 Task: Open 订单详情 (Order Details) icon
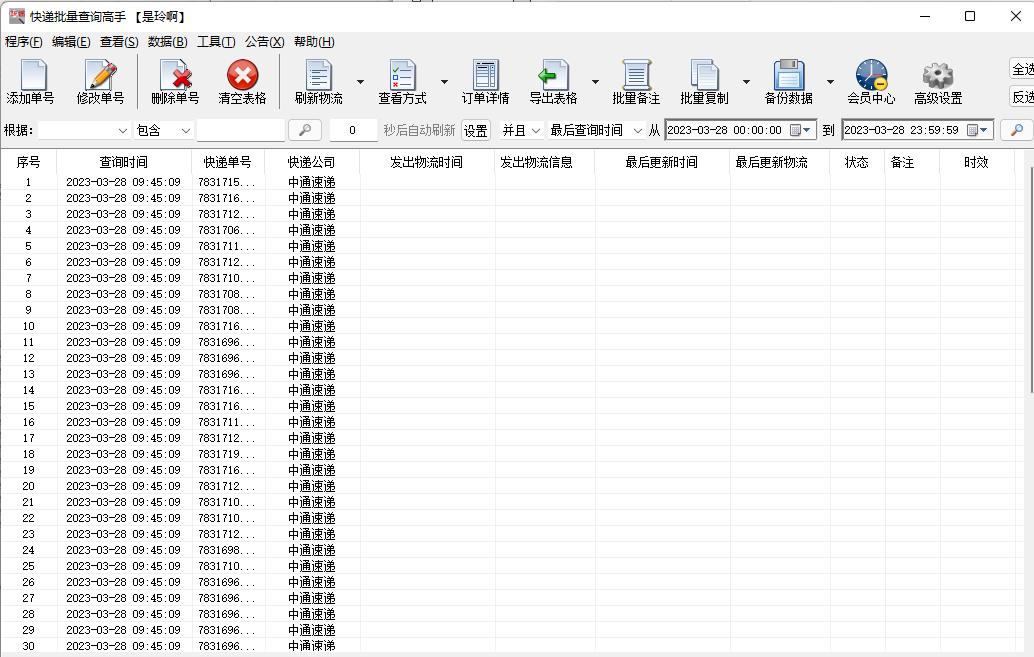click(485, 80)
